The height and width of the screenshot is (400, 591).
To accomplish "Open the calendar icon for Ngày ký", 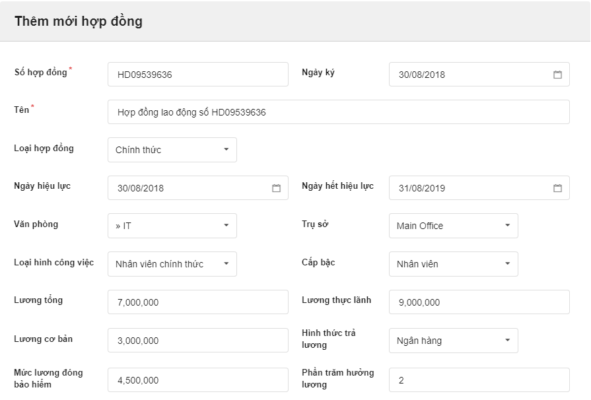I will pos(557,75).
